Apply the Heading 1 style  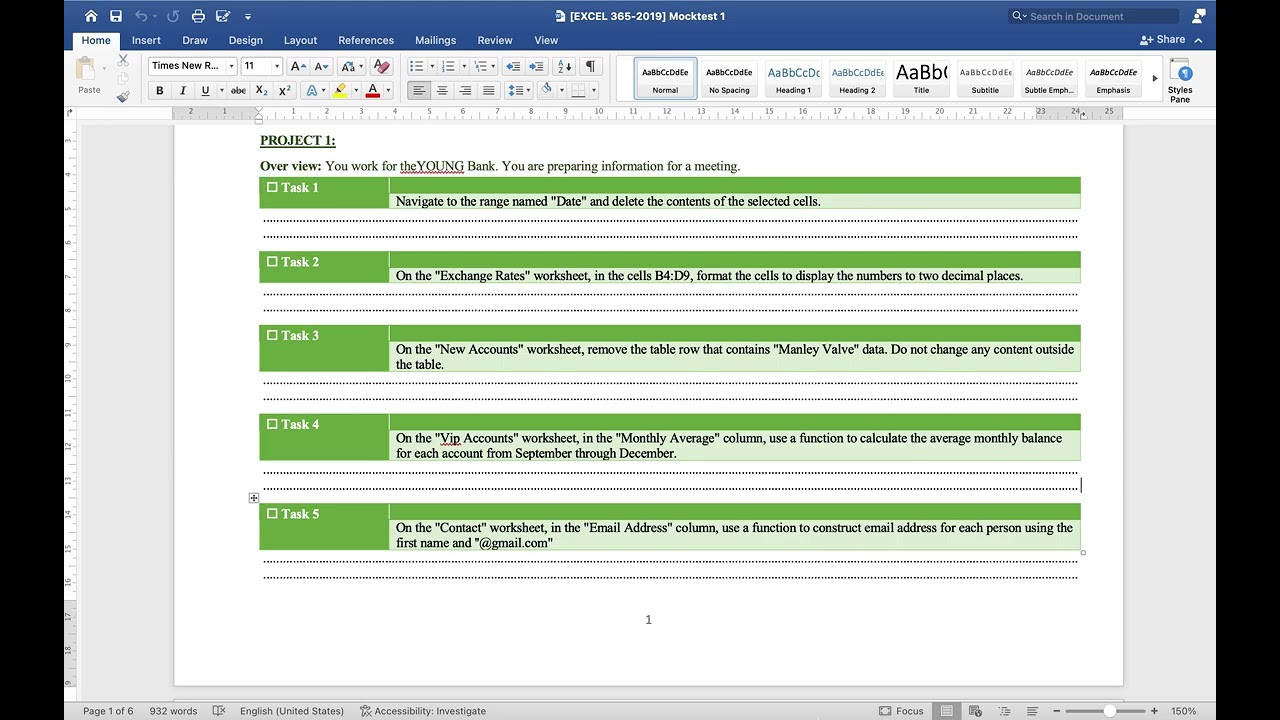click(793, 78)
